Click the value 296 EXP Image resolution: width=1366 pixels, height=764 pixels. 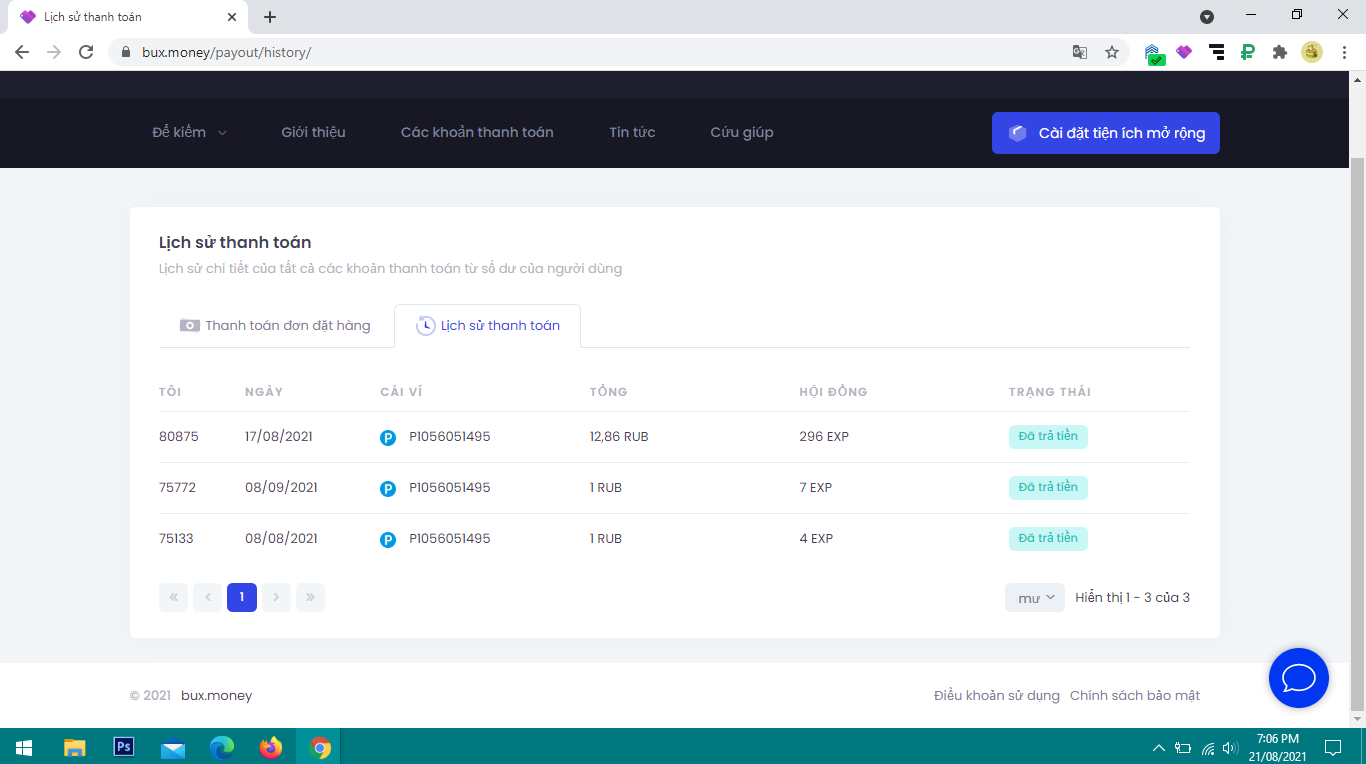824,437
